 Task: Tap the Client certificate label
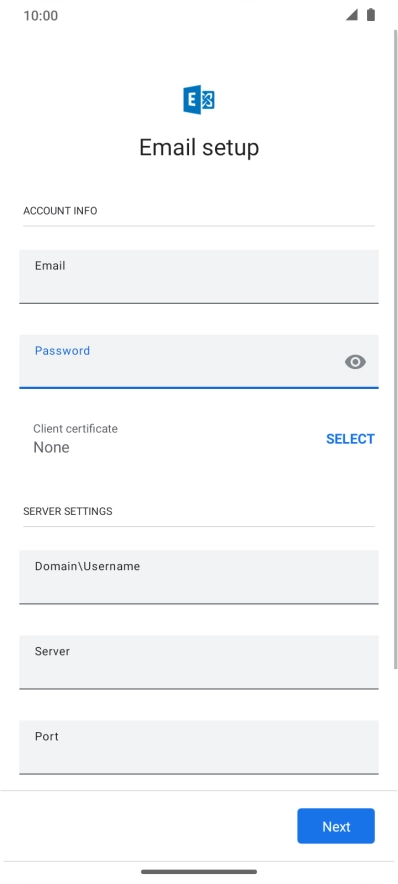(76, 428)
